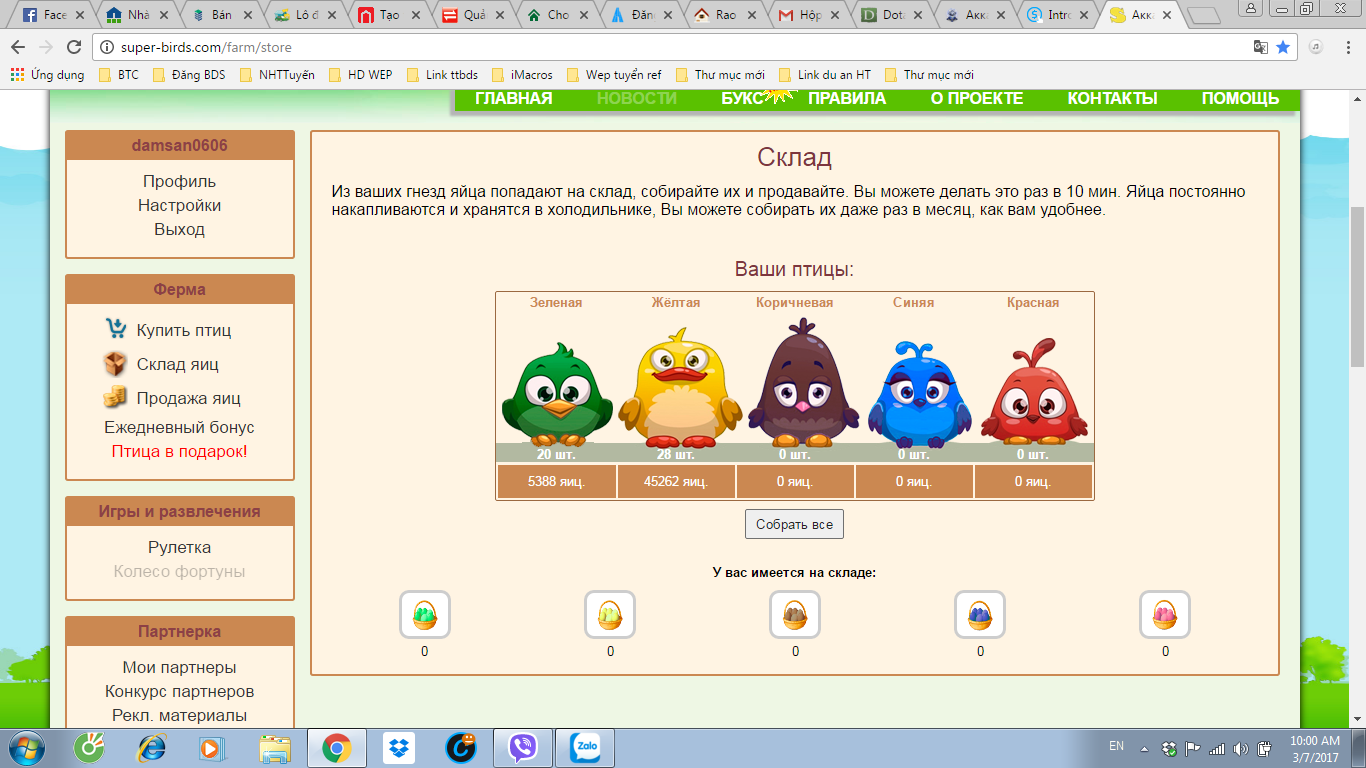This screenshot has height=768, width=1366.
Task: Switch to the Dota browser tab
Action: pos(892,15)
